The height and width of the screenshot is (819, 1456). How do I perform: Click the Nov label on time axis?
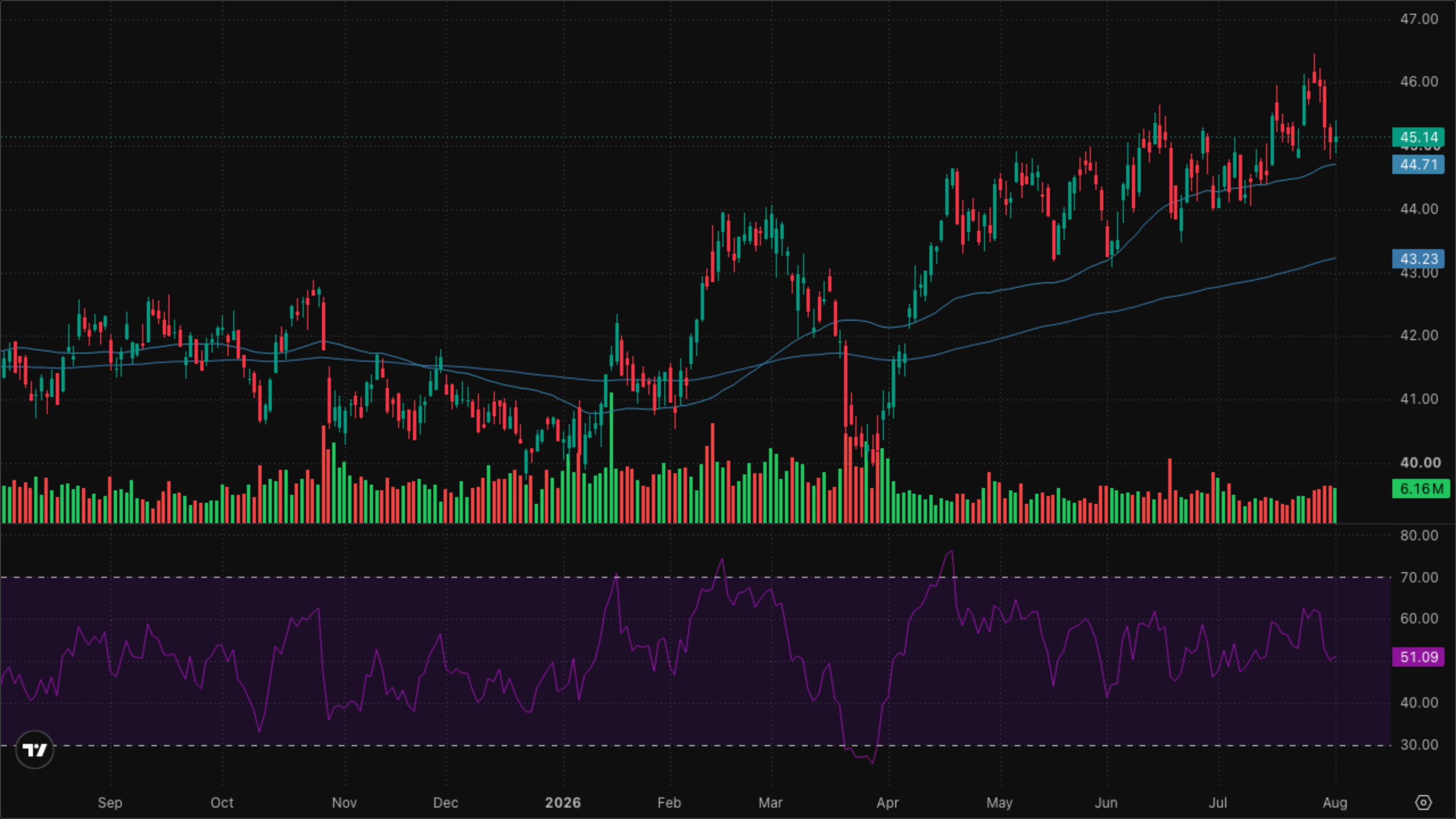tap(344, 803)
